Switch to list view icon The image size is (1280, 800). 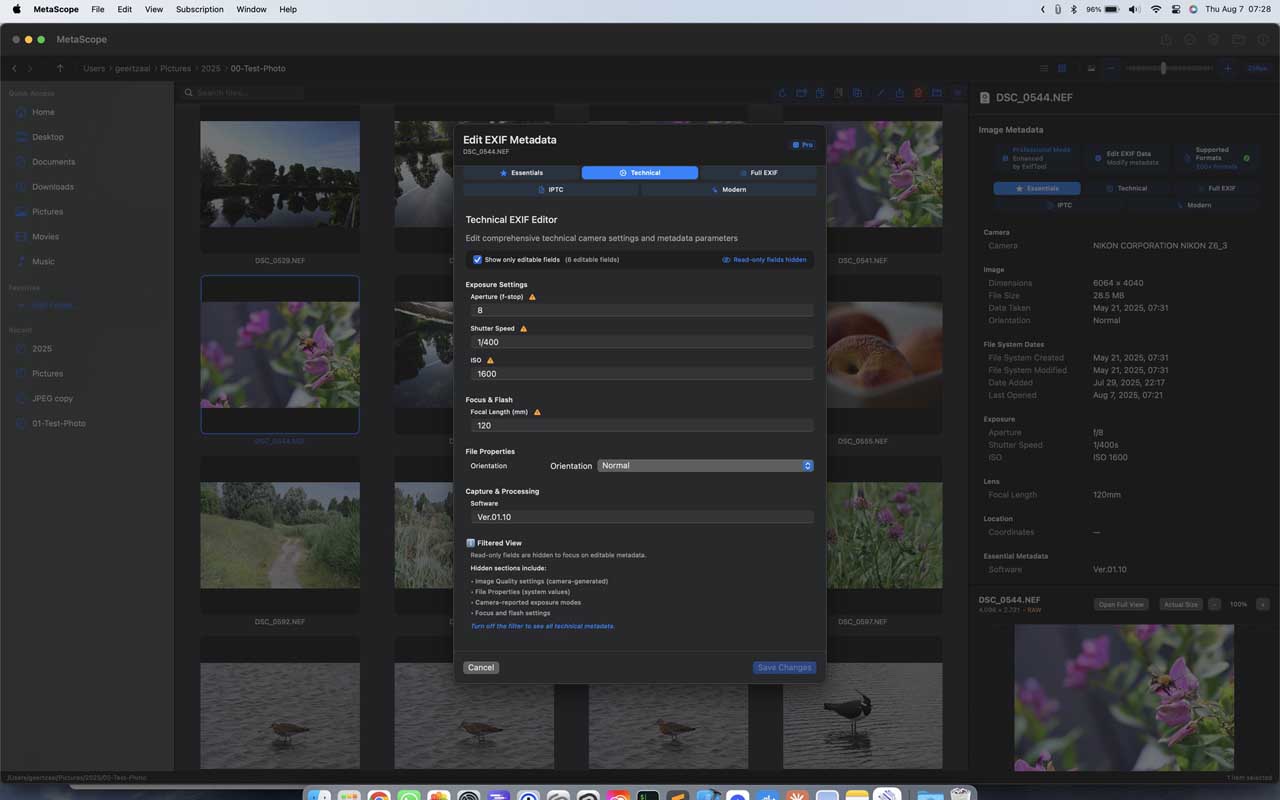point(1044,69)
